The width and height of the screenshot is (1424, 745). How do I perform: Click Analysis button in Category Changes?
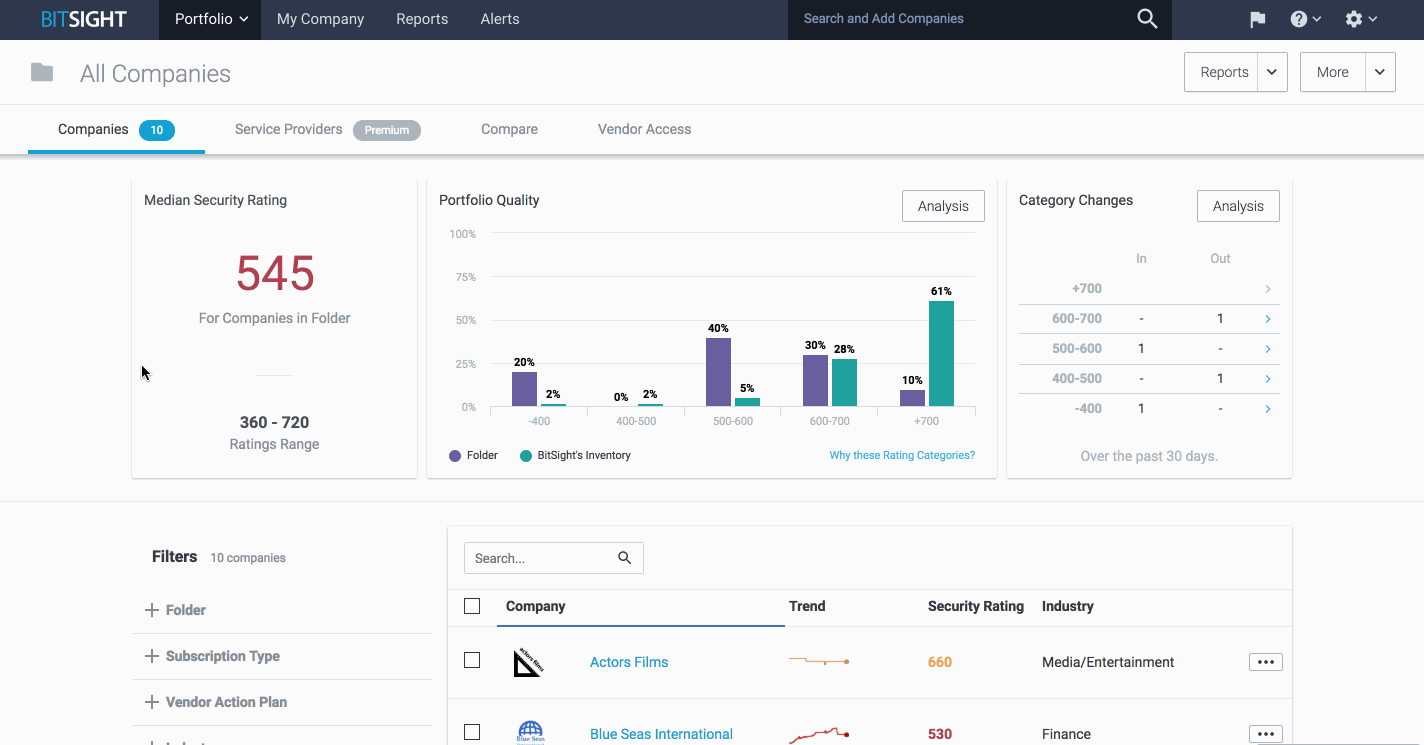click(x=1238, y=206)
